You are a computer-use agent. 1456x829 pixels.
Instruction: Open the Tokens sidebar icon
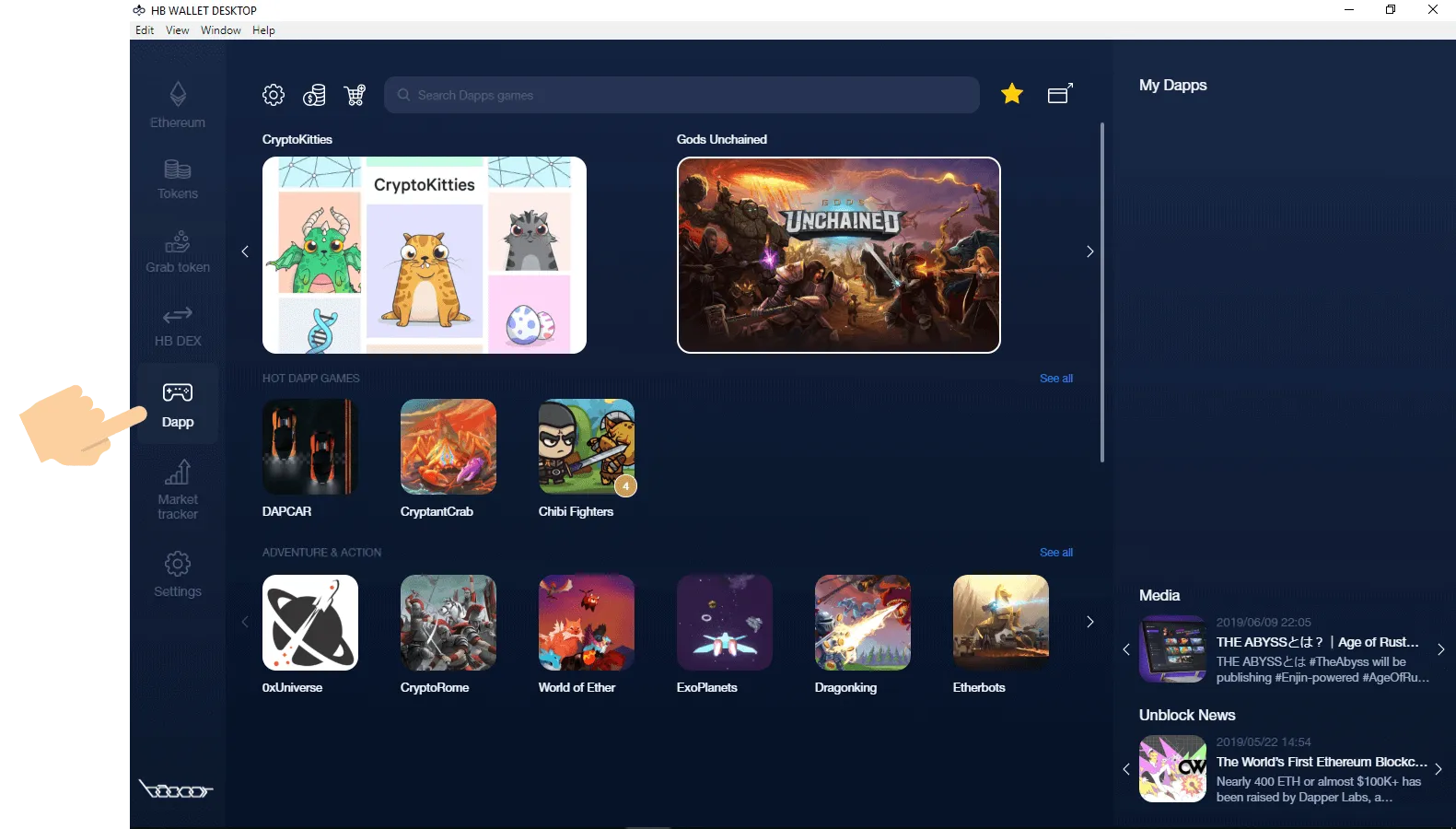178,179
